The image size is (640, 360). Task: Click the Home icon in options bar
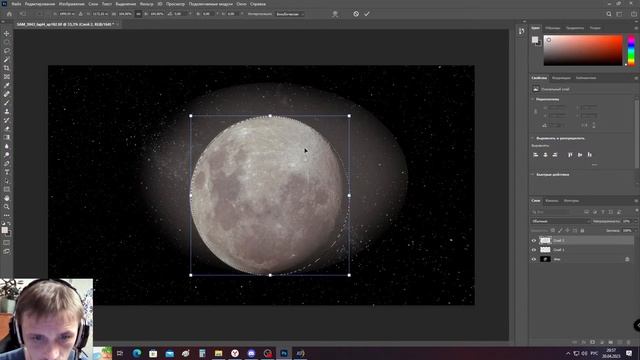pyautogui.click(x=9, y=14)
